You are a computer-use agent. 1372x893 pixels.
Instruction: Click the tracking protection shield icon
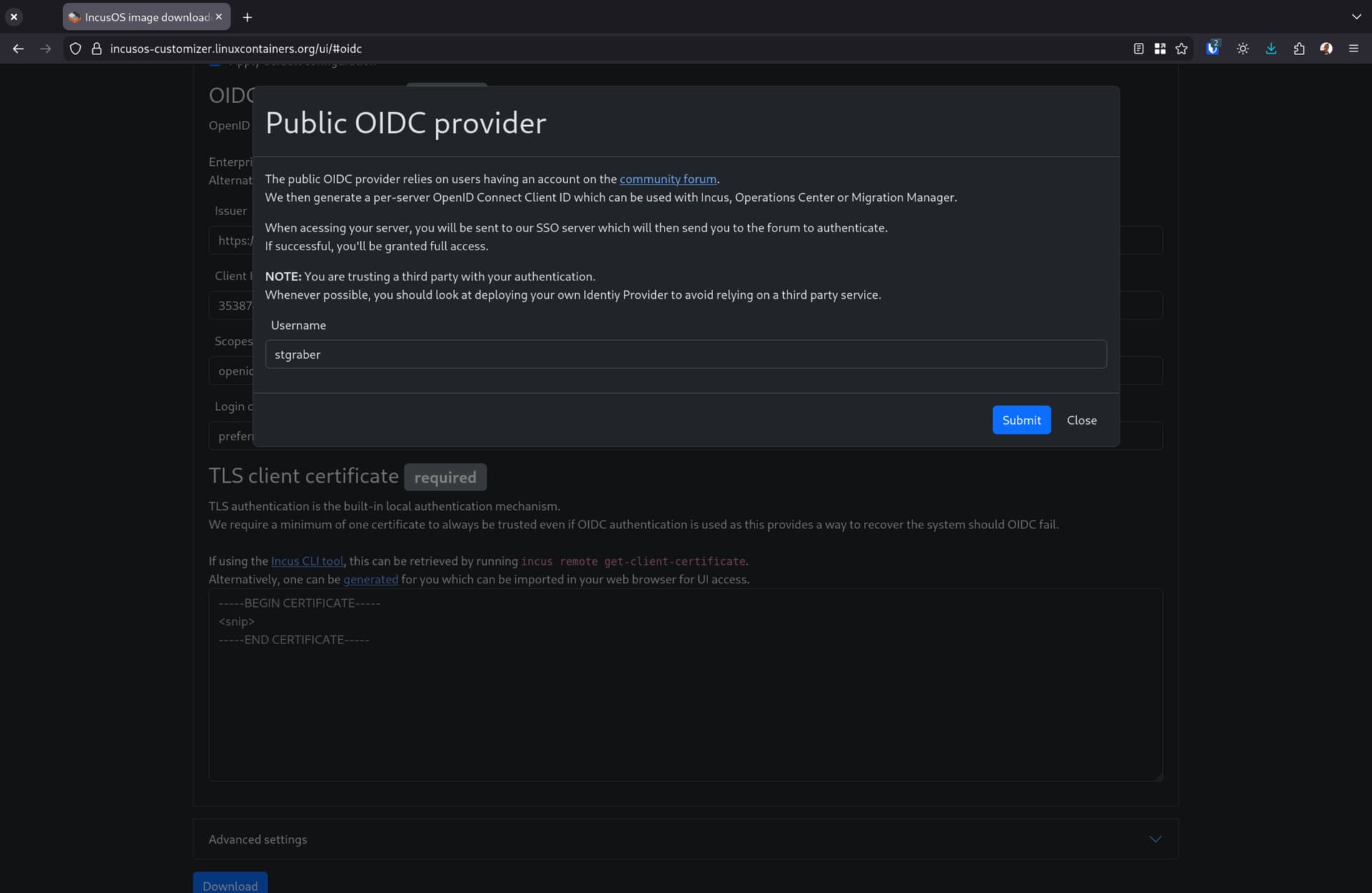pyautogui.click(x=75, y=49)
